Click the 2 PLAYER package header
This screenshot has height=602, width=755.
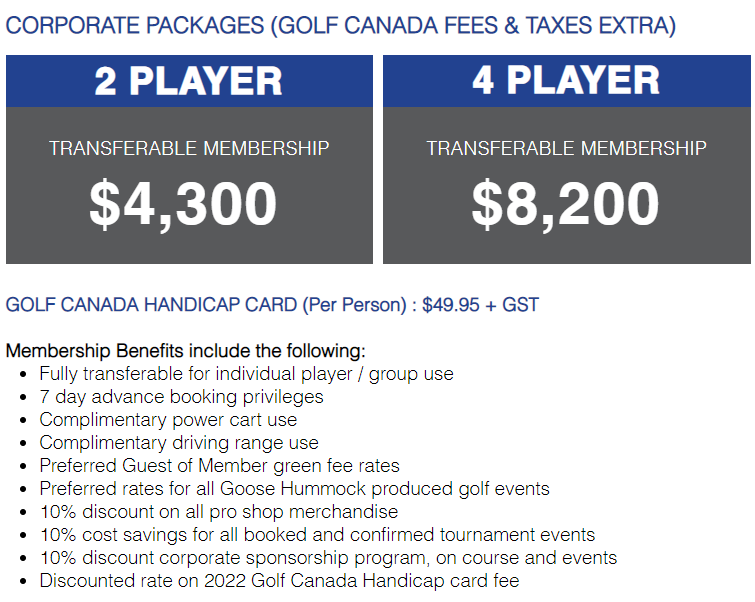[189, 81]
